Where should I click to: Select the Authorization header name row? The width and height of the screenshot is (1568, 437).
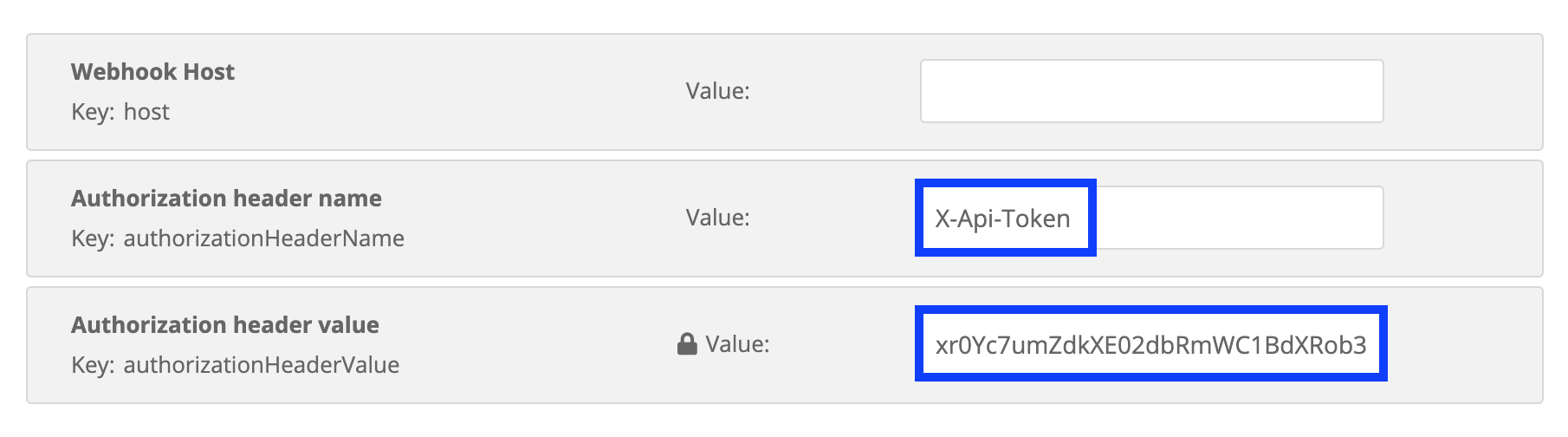tap(784, 218)
